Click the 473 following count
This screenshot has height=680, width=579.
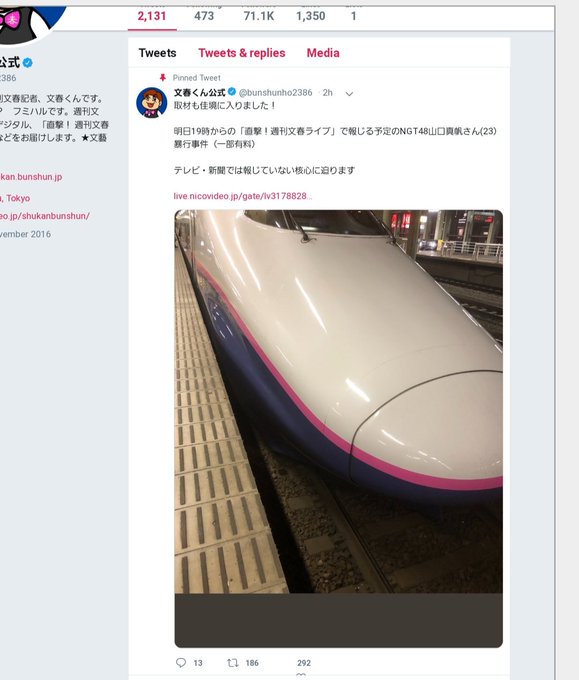point(204,16)
